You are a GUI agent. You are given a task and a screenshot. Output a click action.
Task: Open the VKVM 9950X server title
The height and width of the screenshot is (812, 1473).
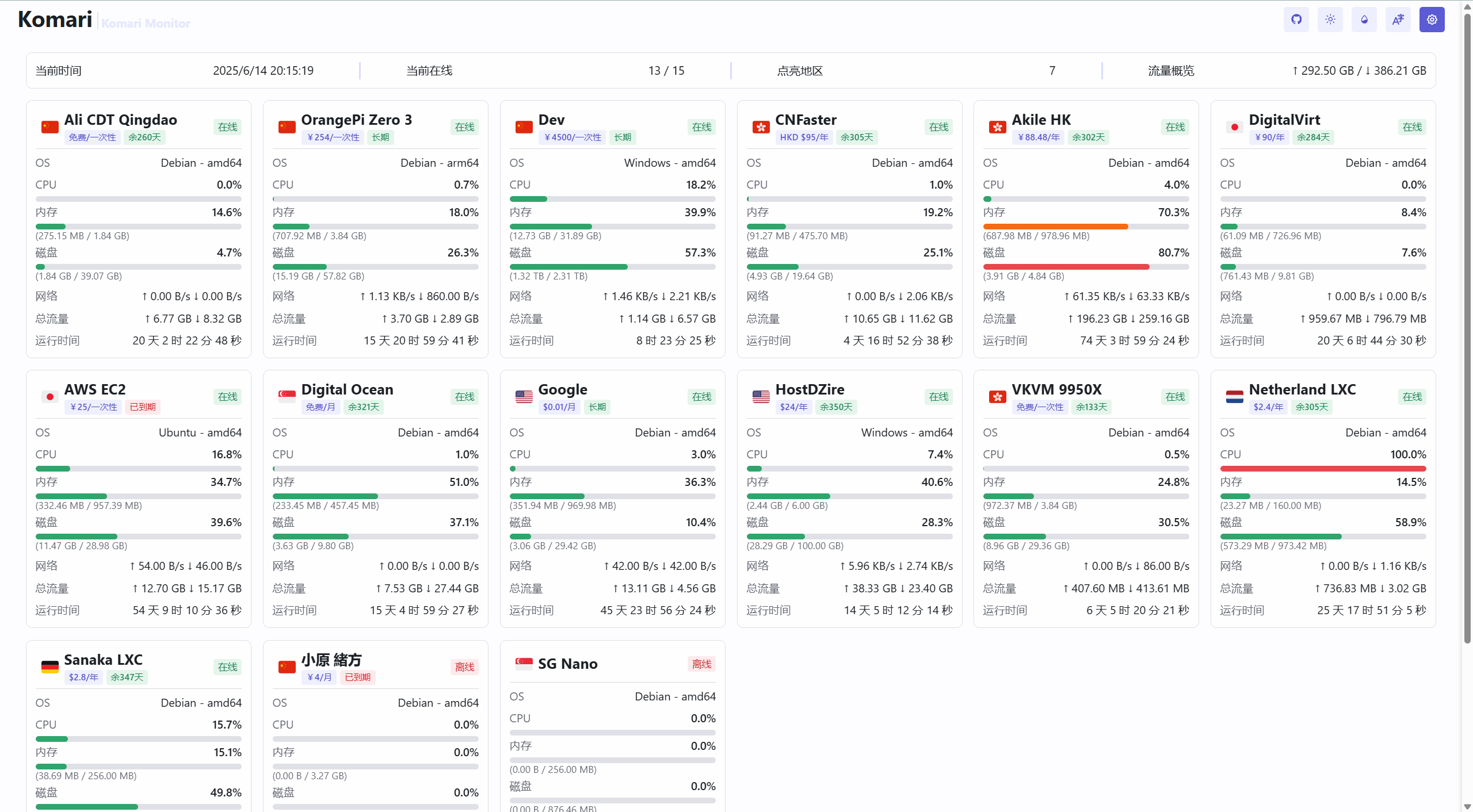(1056, 389)
